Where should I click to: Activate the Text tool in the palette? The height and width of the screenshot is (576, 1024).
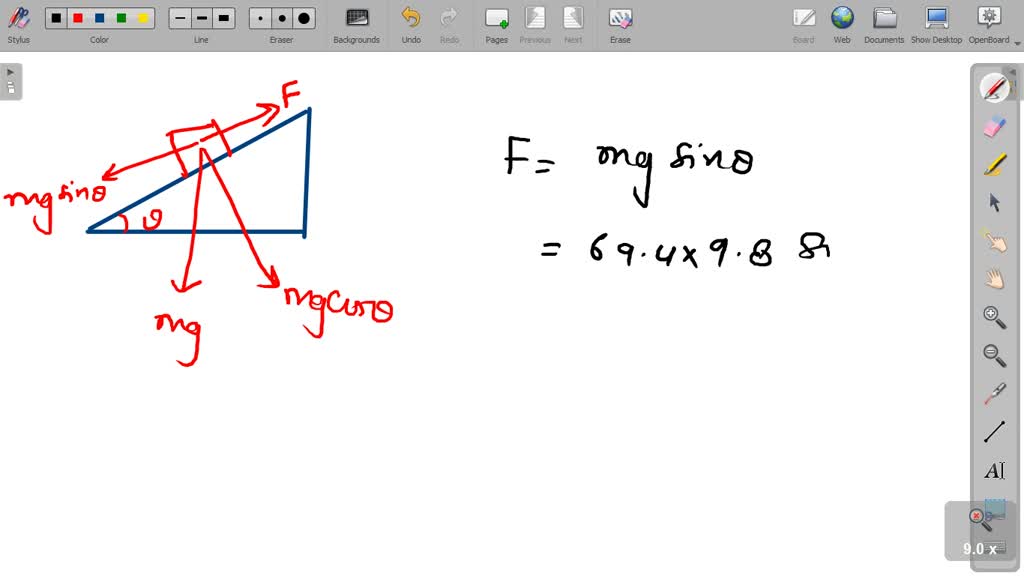pyautogui.click(x=994, y=470)
